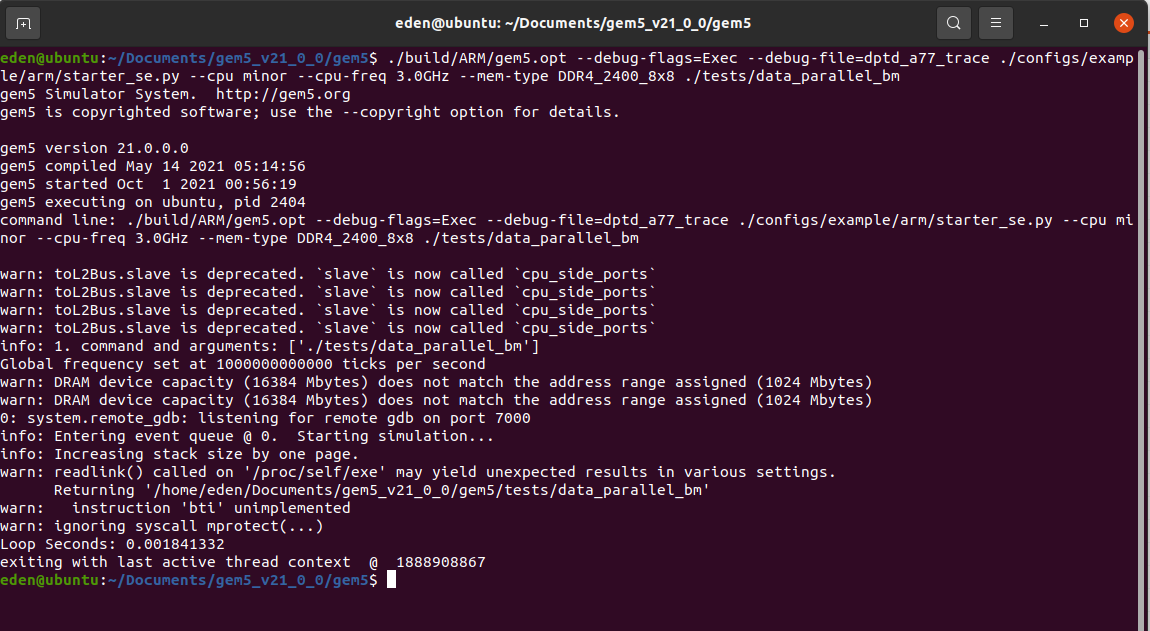This screenshot has width=1150, height=631.
Task: Click the 'bti' unimplemented warning line
Action: point(175,508)
